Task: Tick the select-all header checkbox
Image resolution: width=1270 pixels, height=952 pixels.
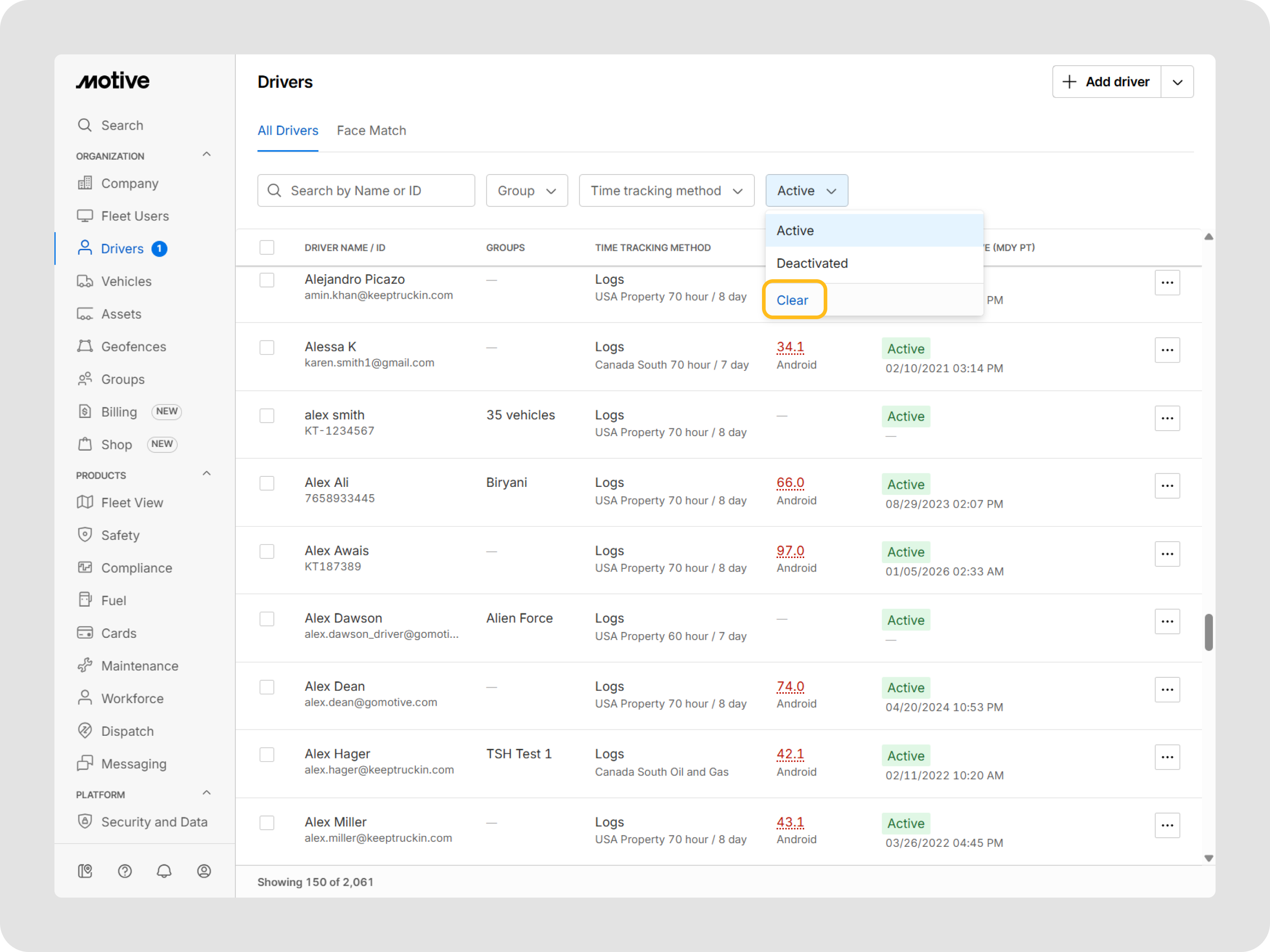Action: coord(267,248)
